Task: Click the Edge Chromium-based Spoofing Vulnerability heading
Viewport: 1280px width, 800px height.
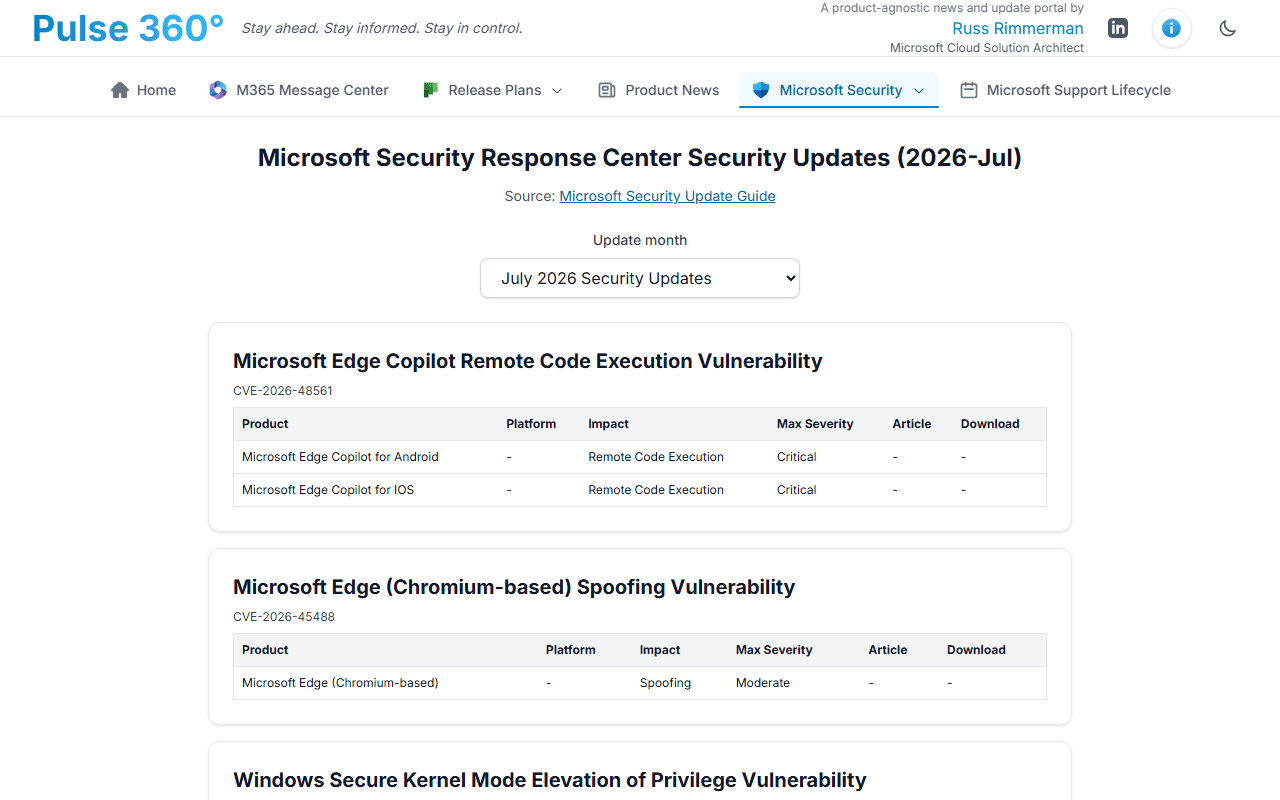Action: pos(514,587)
